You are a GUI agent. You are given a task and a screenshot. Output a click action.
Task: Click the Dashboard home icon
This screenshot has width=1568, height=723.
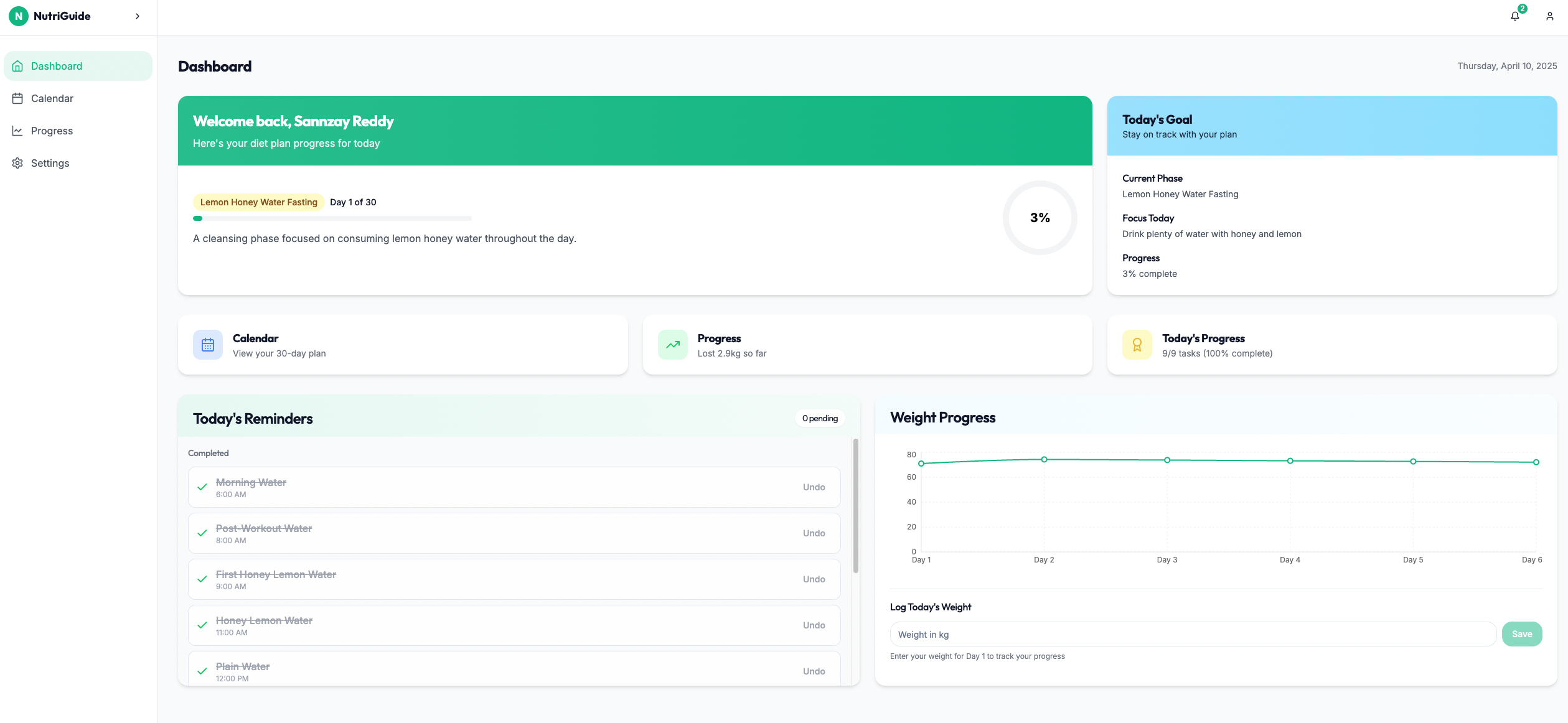[18, 65]
